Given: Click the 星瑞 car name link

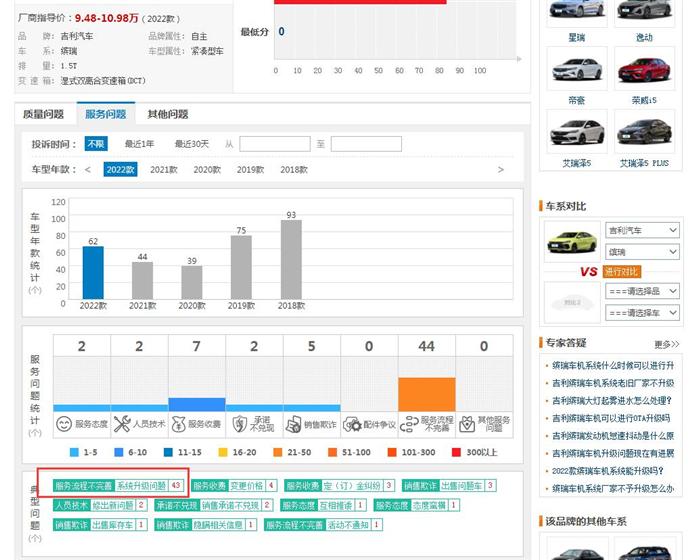Looking at the screenshot, I should click(x=577, y=38).
